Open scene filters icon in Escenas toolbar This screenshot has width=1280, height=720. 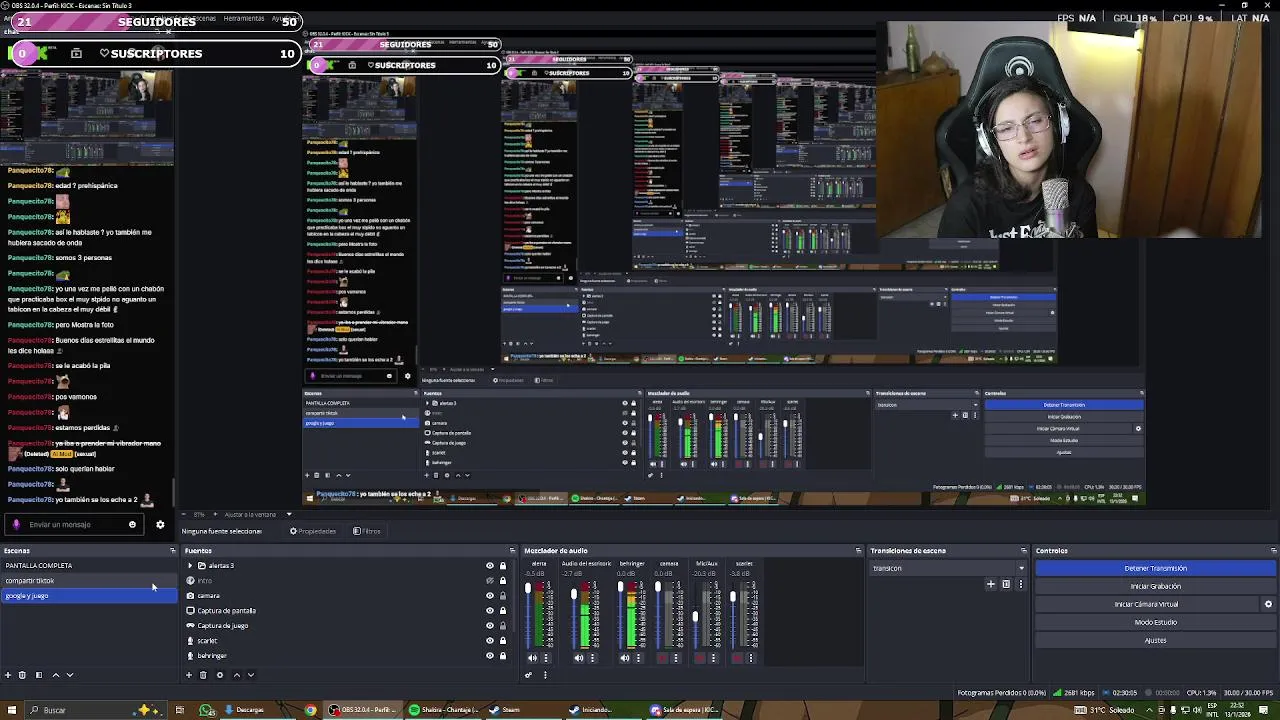click(38, 675)
